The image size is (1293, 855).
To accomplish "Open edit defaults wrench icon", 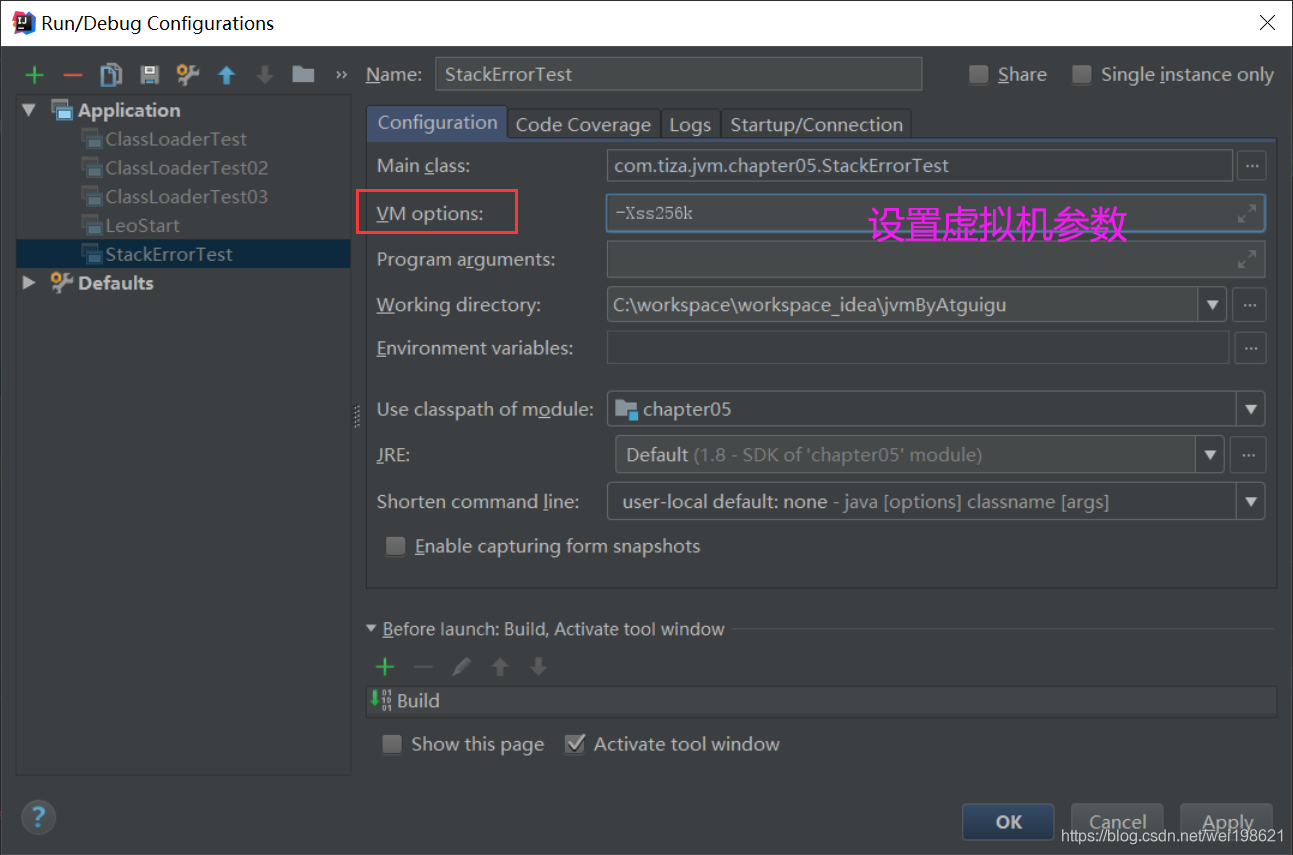I will click(188, 75).
